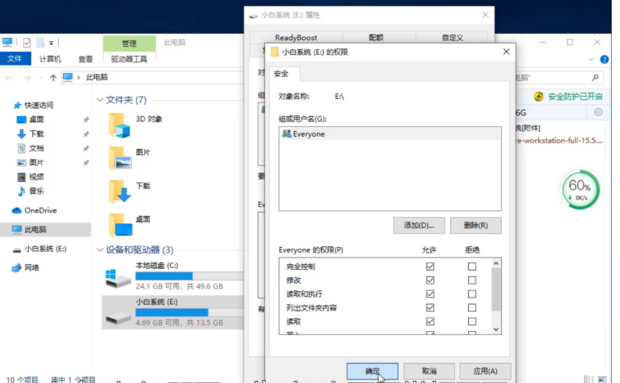Click the permissions list scroll-up arrow
Viewport: 620px width, 383px height.
pyautogui.click(x=496, y=263)
